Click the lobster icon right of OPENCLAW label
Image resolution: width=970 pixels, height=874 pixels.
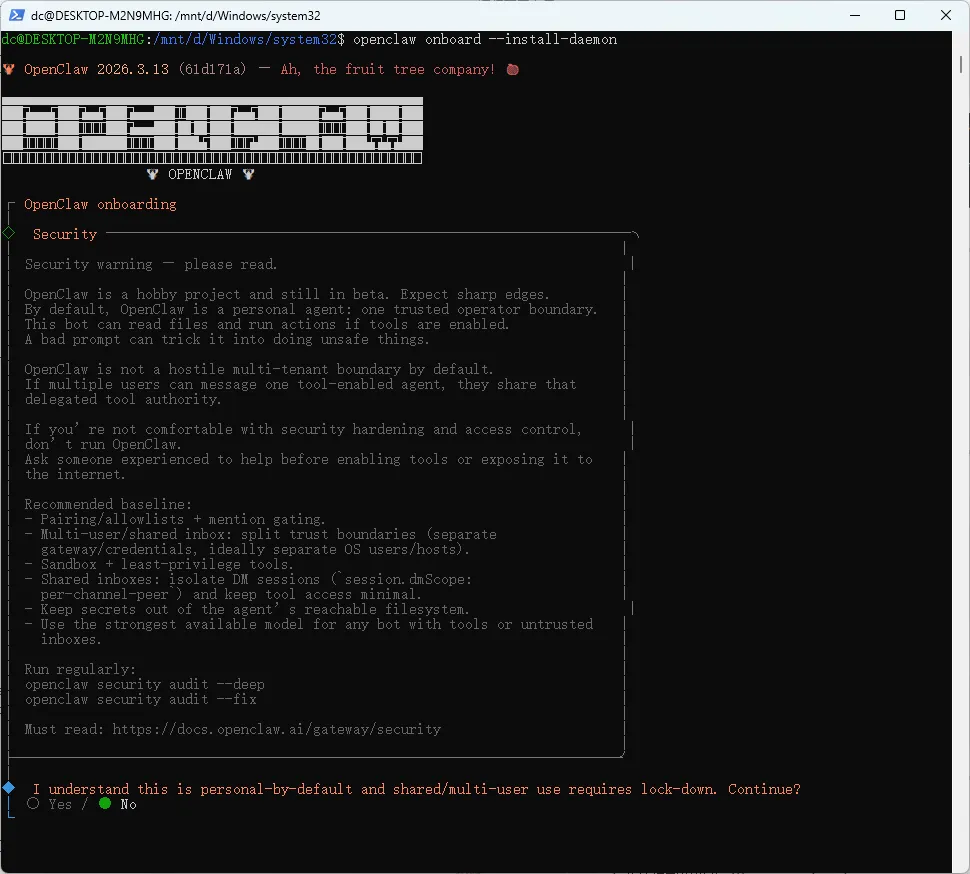[249, 174]
